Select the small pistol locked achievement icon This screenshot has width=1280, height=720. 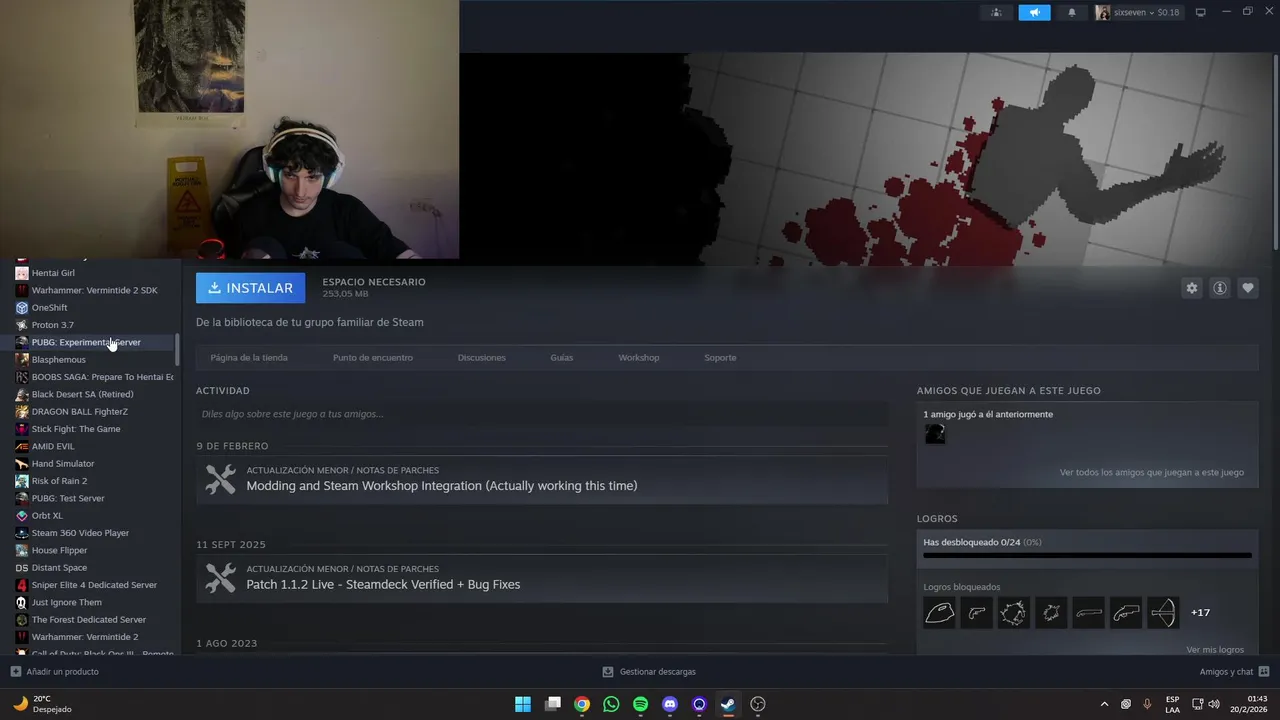click(x=977, y=613)
